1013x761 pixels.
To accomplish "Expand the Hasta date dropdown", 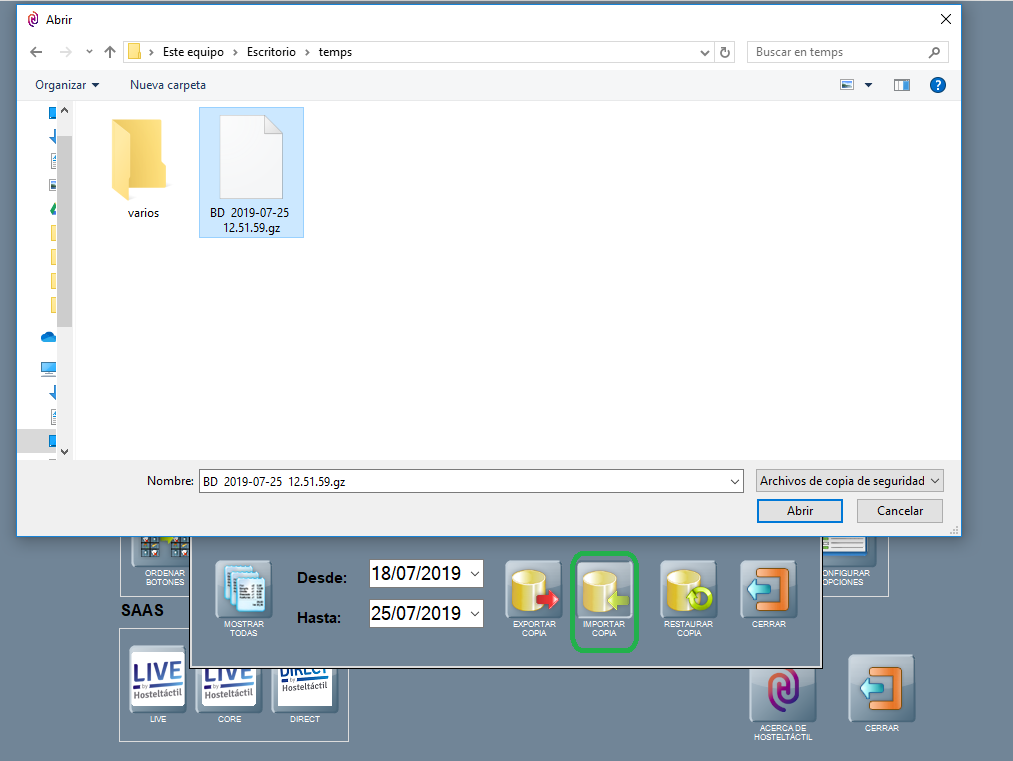I will (x=475, y=613).
